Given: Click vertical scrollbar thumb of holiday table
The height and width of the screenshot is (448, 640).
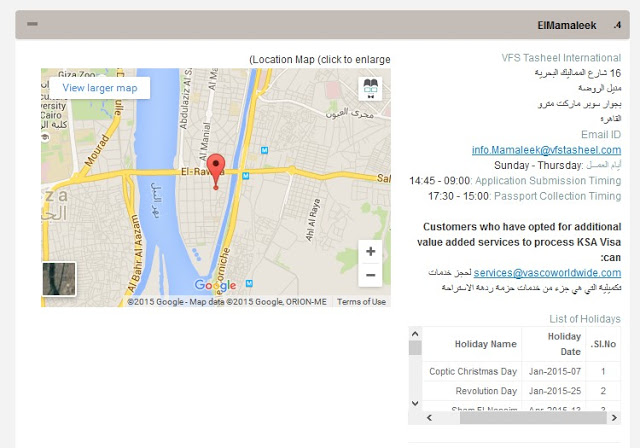Looking at the screenshot, I should pyautogui.click(x=415, y=348).
